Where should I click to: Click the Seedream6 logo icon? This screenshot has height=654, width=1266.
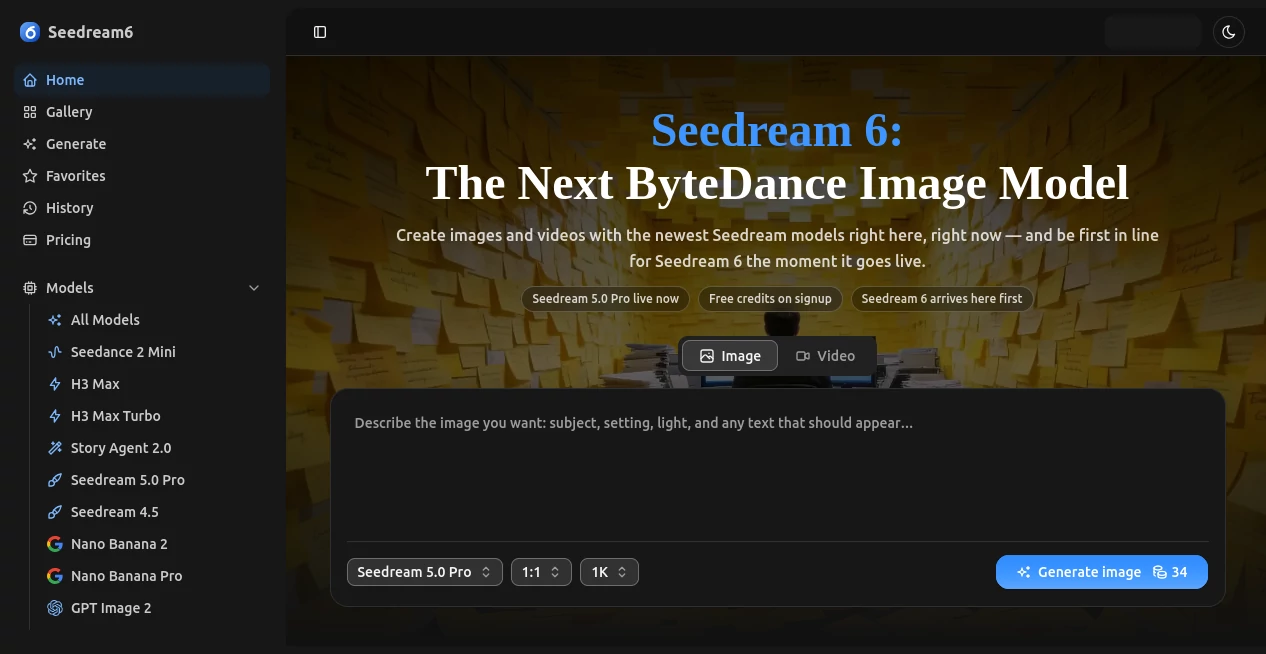[x=29, y=32]
